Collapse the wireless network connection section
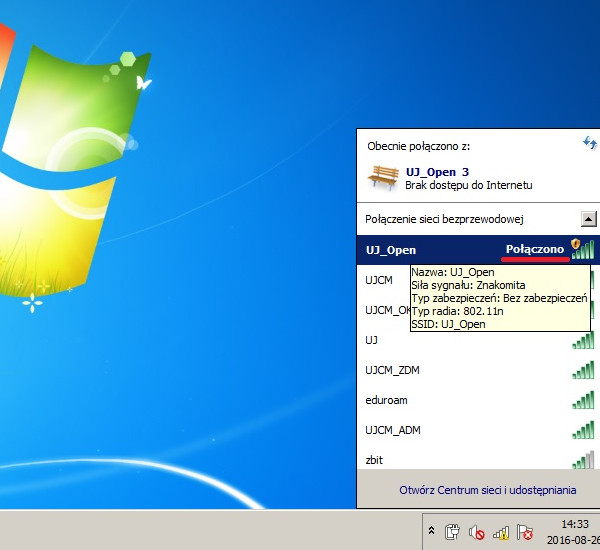The image size is (600, 550). click(589, 219)
